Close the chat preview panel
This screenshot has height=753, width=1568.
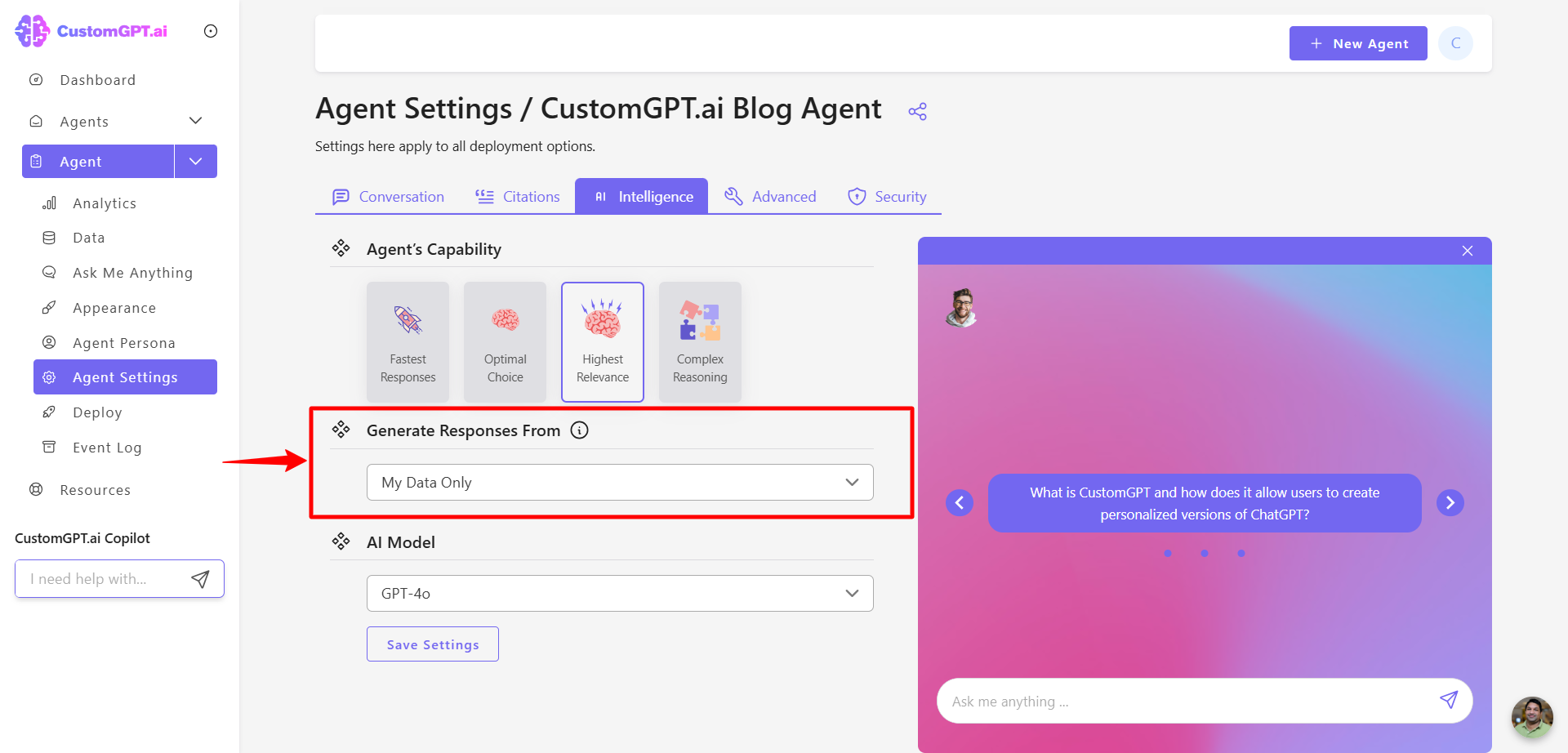(1468, 251)
